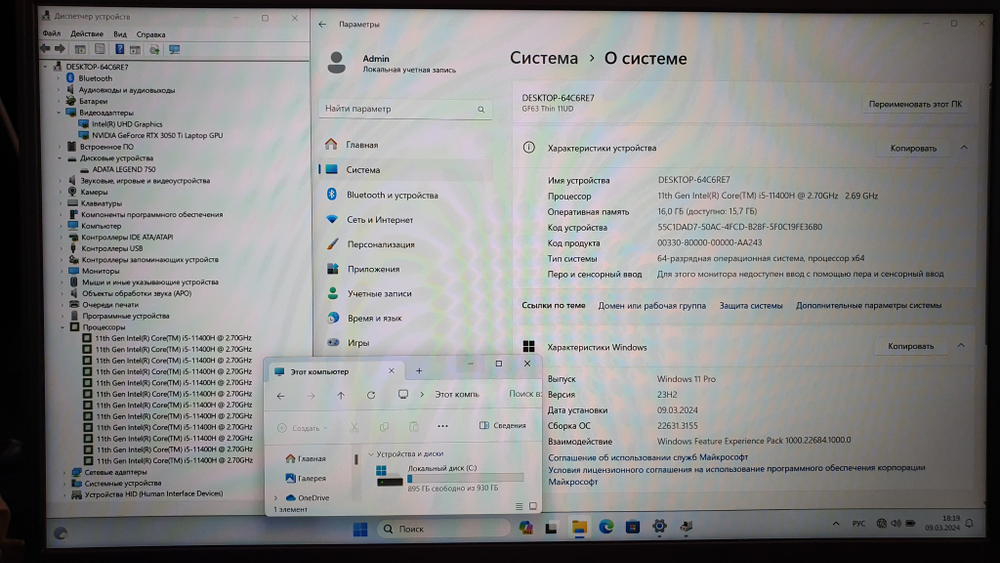This screenshot has width=1000, height=563.
Task: Expand the Bluetooth node in Device Manager
Action: (x=59, y=78)
